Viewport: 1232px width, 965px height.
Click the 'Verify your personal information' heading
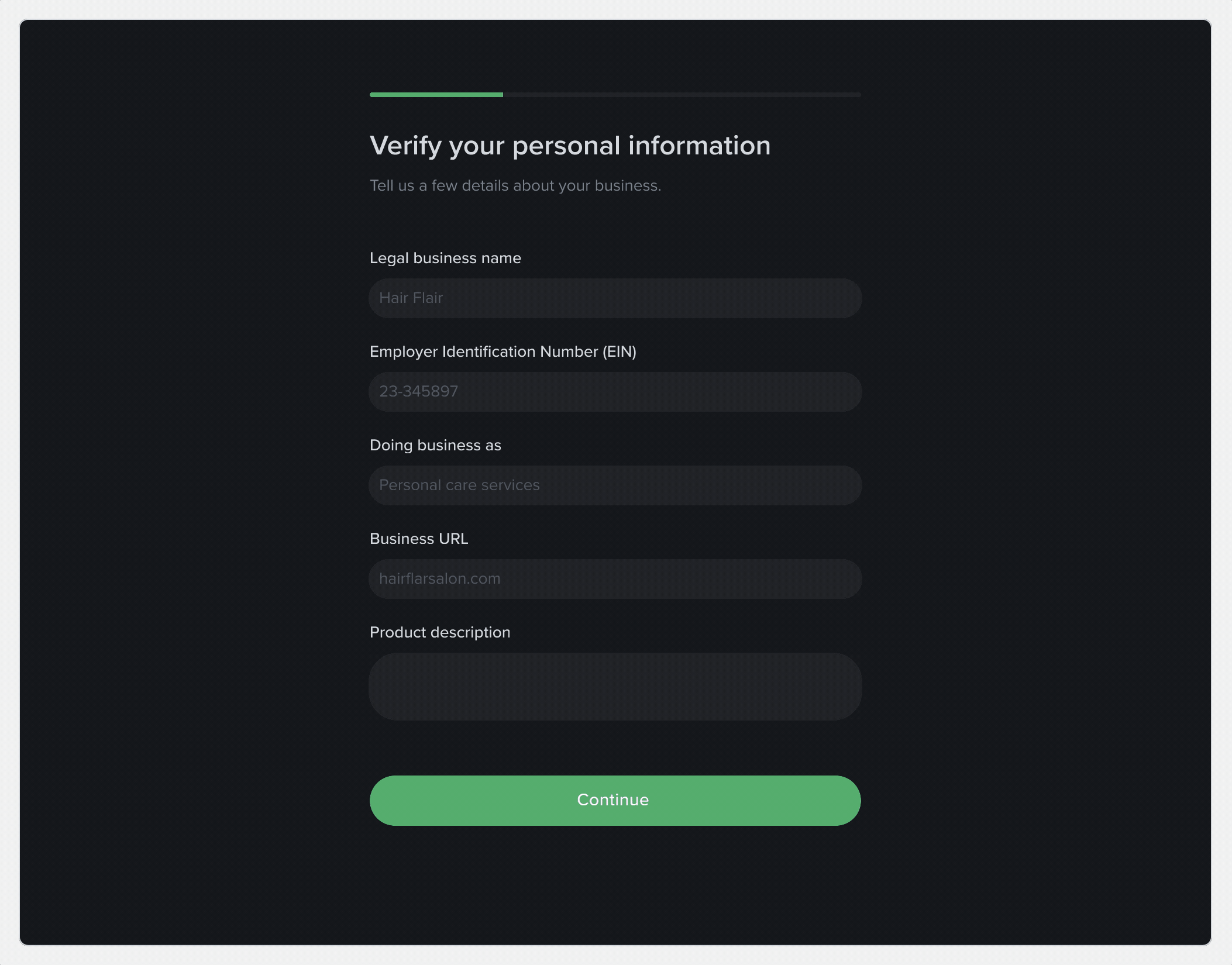pyautogui.click(x=570, y=146)
